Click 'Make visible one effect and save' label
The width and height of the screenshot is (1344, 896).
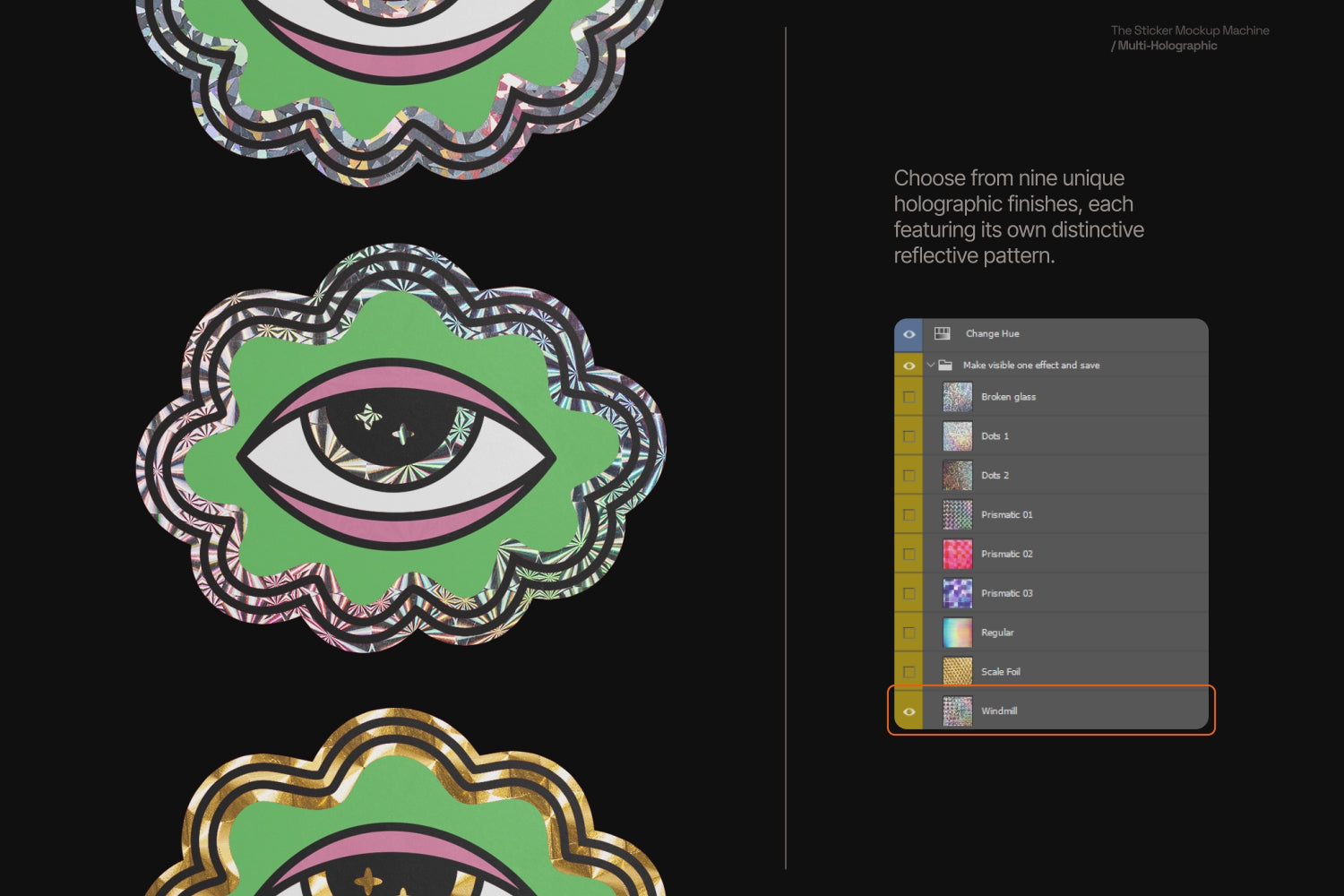[1031, 366]
